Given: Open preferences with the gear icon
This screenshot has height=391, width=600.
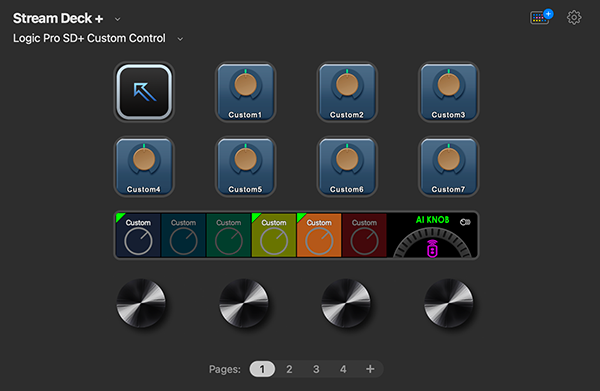Looking at the screenshot, I should click(574, 17).
